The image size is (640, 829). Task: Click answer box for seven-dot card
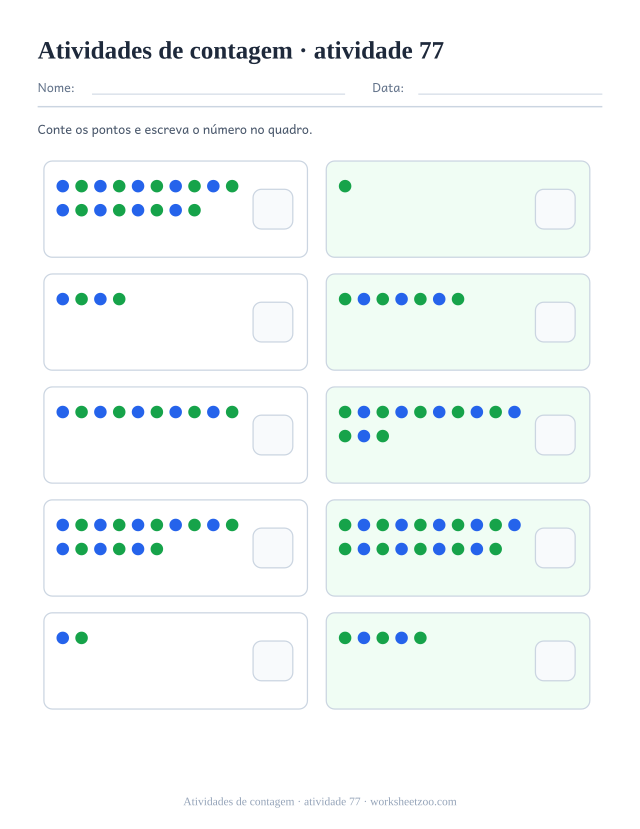(x=555, y=322)
